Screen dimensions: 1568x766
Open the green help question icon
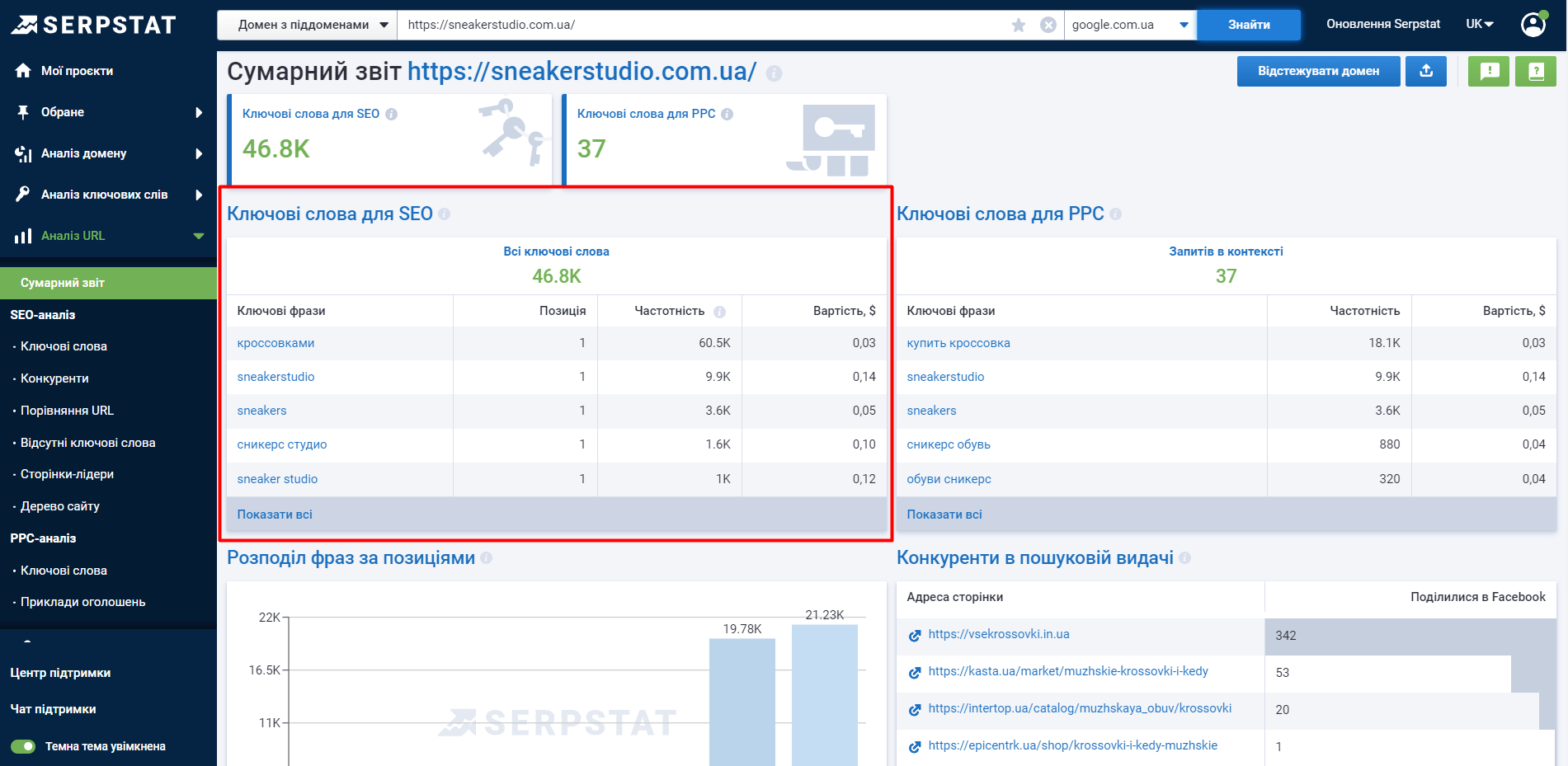[x=1536, y=71]
